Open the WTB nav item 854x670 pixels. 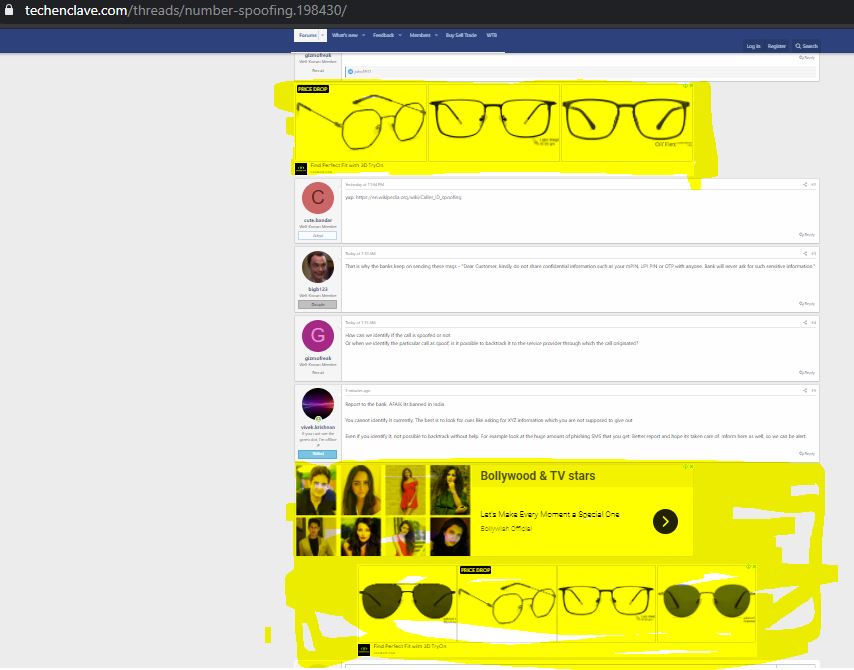click(491, 35)
